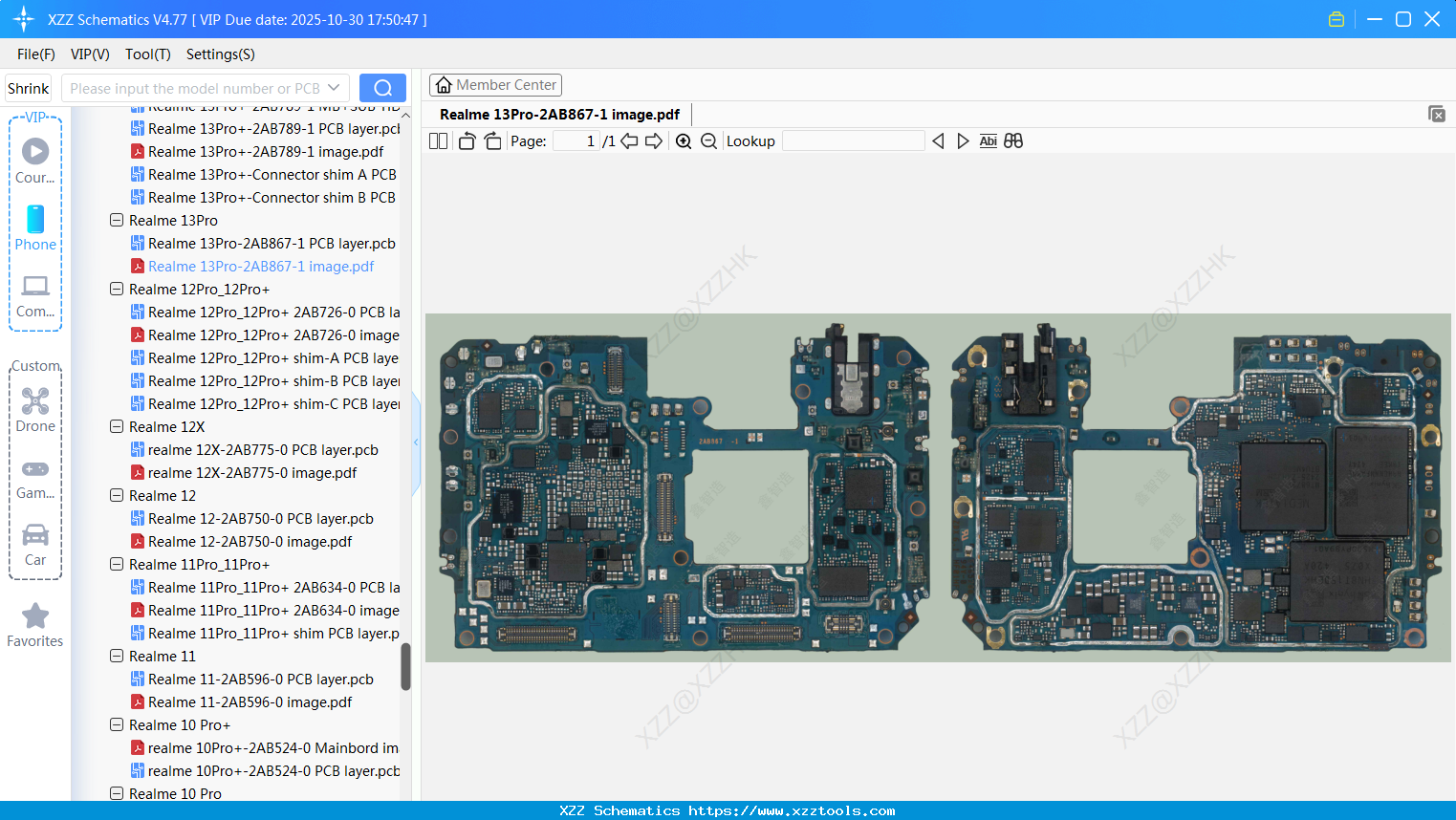
Task: Click the tree list vertical scrollbar thumb
Action: point(405,666)
